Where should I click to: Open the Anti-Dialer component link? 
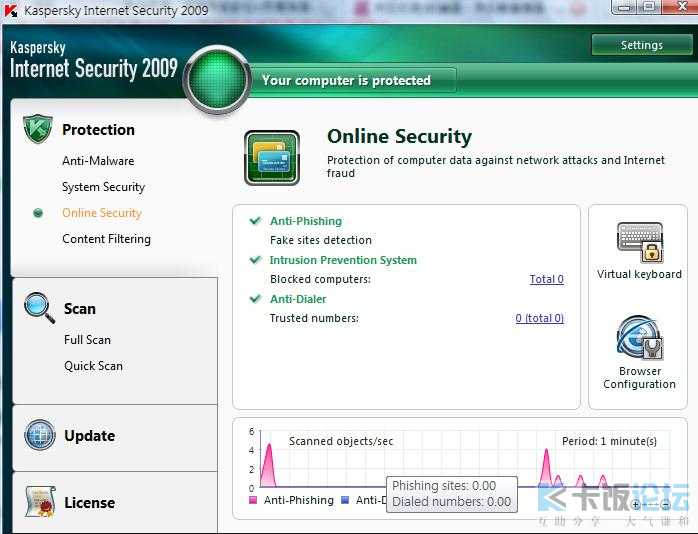(298, 299)
